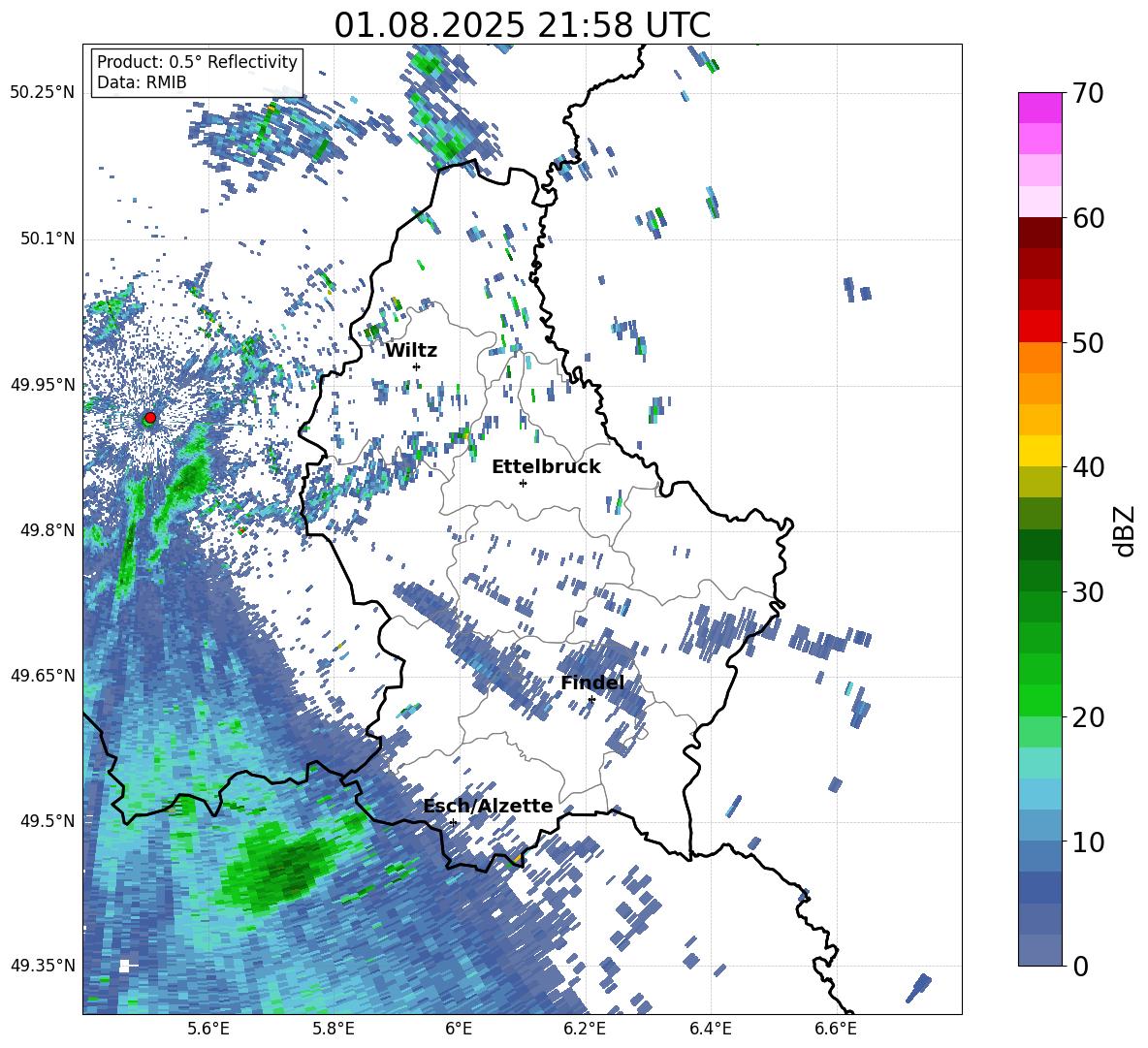Viewport: 1148px width, 1048px height.
Task: Click the dBZ colorbar label
Action: pyautogui.click(x=1126, y=530)
